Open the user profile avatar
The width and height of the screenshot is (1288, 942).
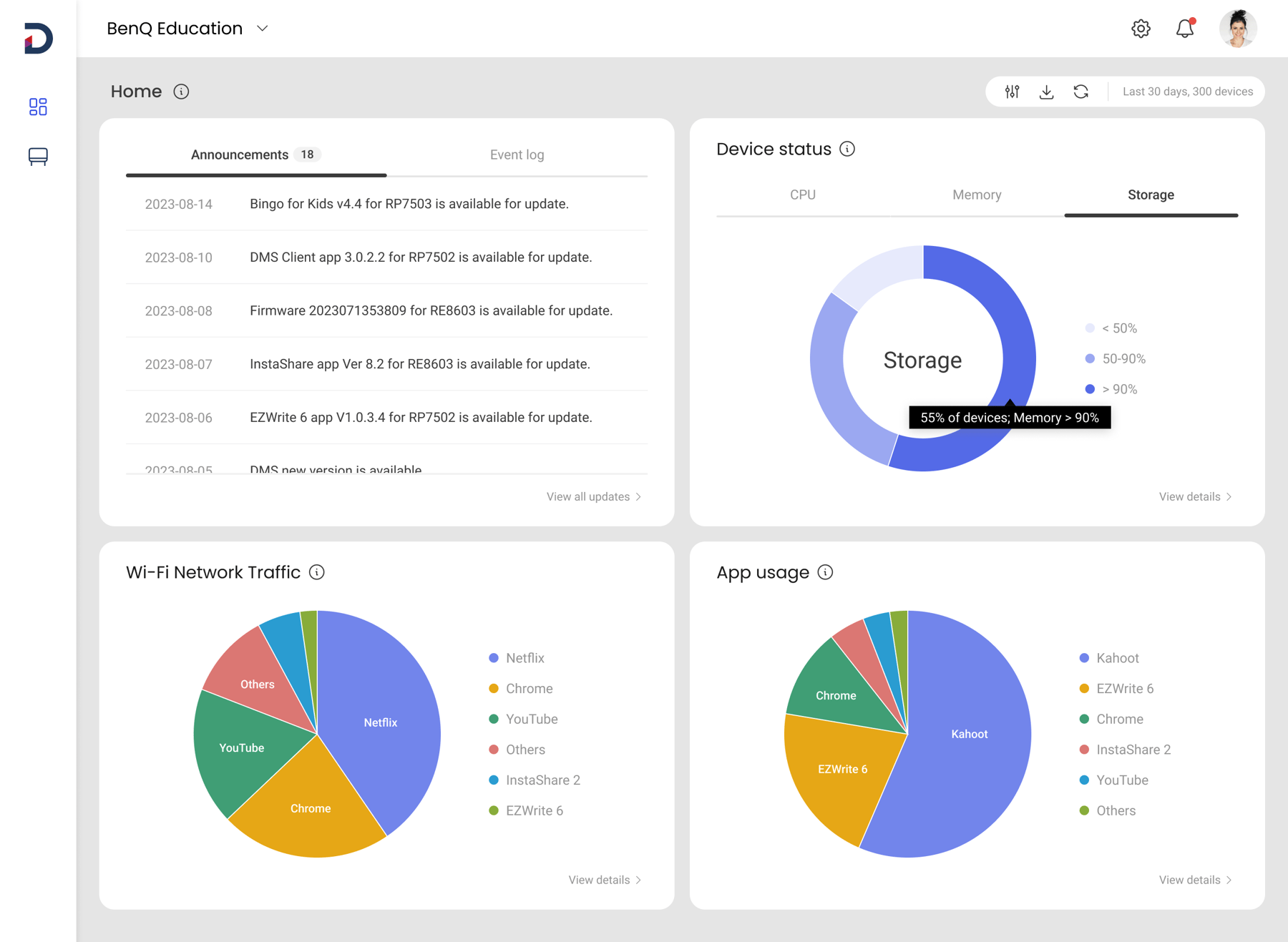click(x=1238, y=29)
